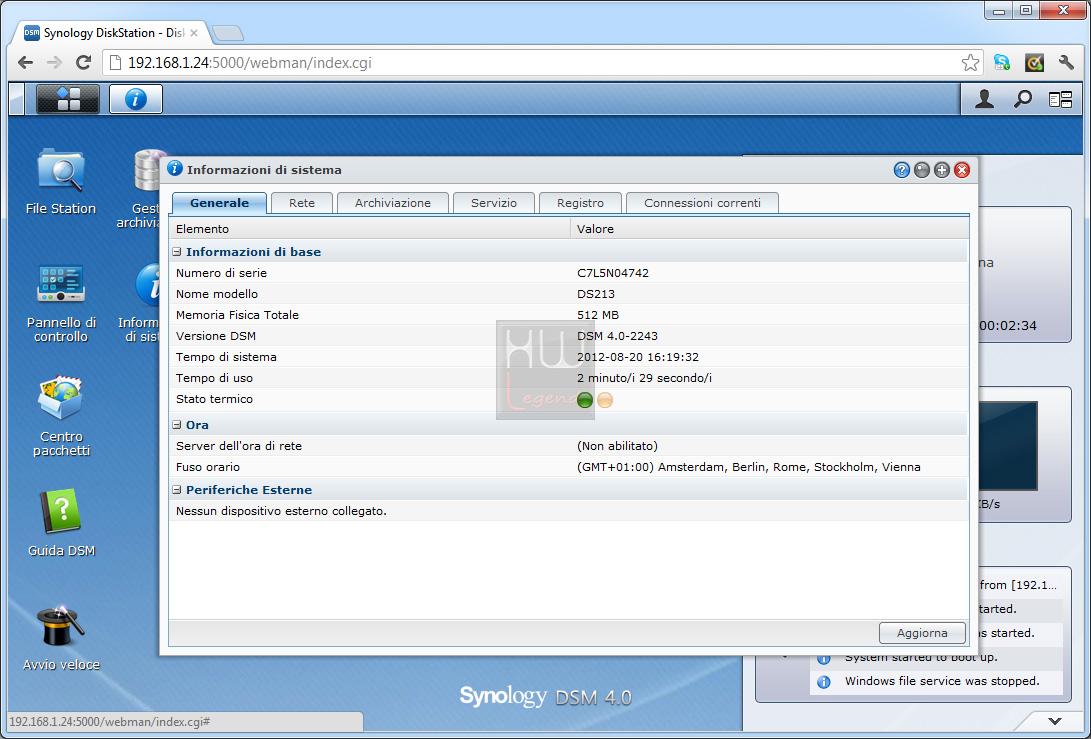Image resolution: width=1091 pixels, height=739 pixels.
Task: Open a new browser tab
Action: pyautogui.click(x=227, y=33)
